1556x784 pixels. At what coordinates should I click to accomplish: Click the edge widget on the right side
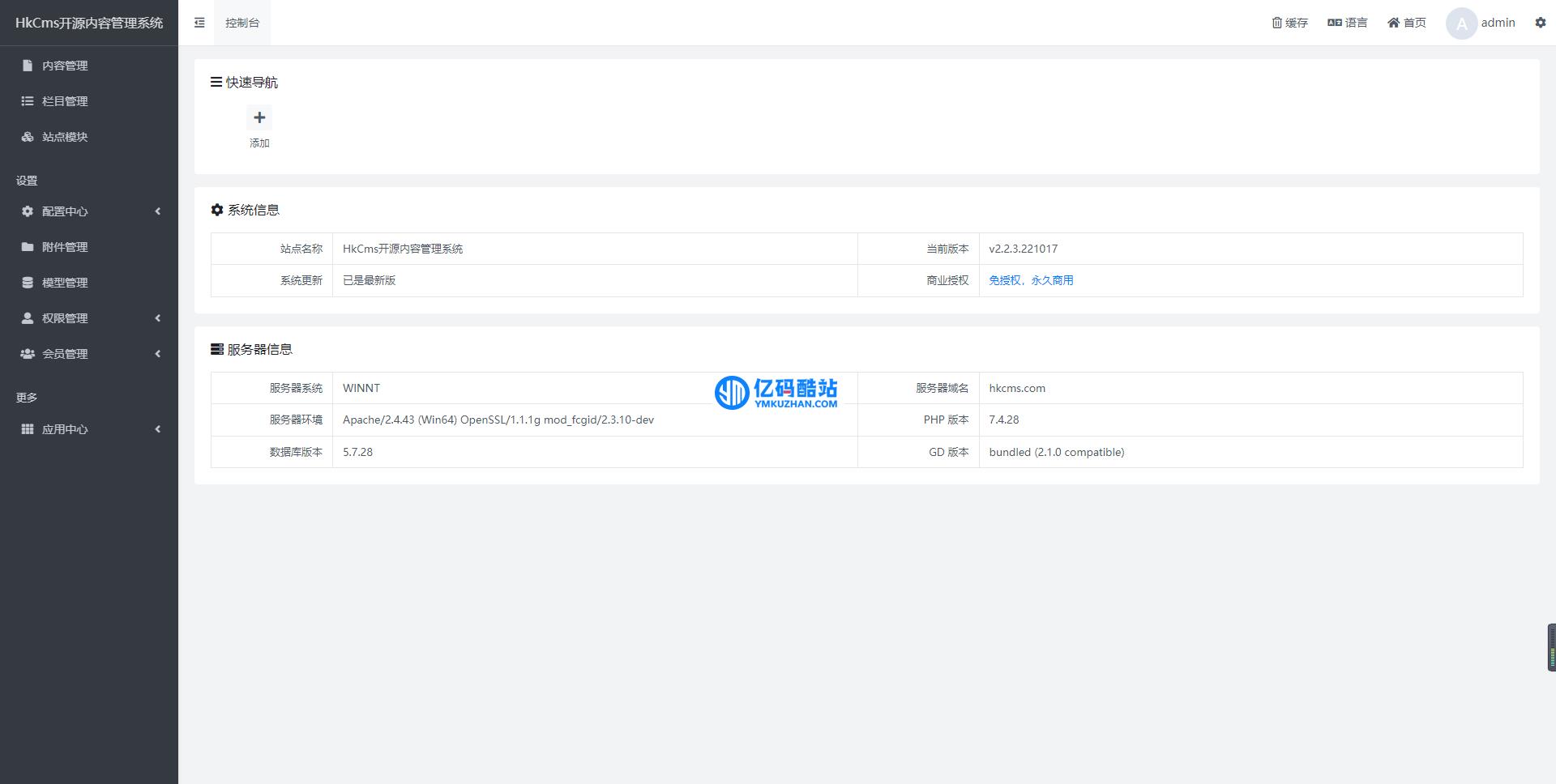point(1551,647)
